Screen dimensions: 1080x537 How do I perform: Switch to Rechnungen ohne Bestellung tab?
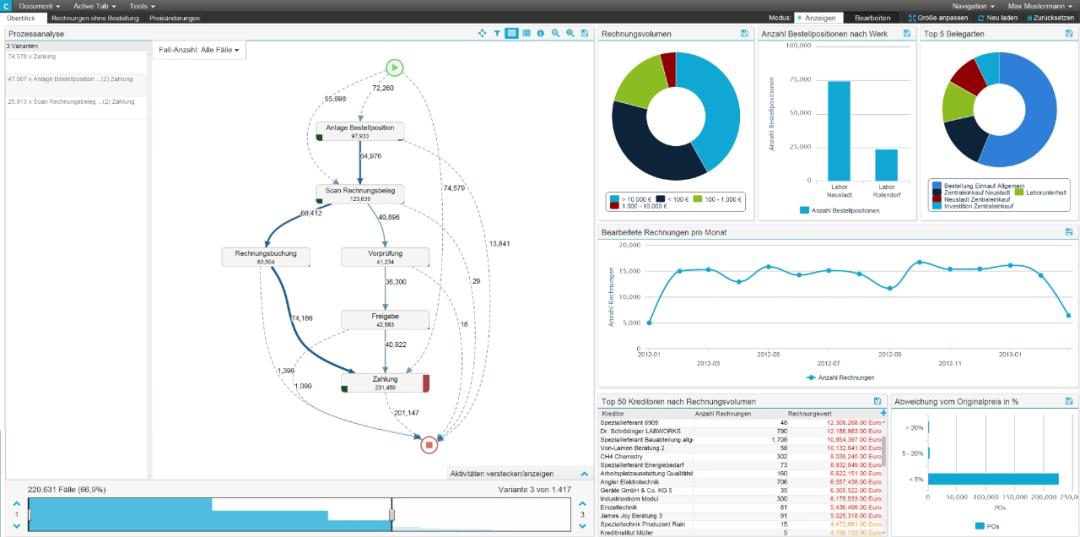tap(95, 18)
